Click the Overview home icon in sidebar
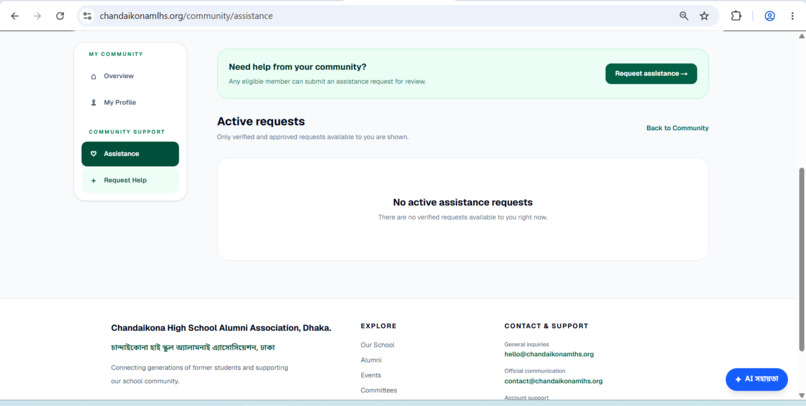Viewport: 806px width, 406px height. (94, 76)
